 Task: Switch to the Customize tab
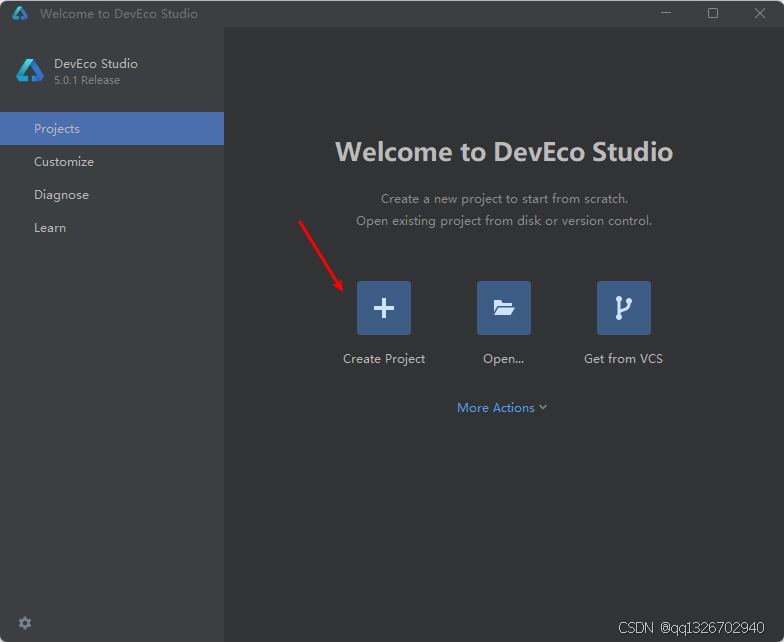[112, 162]
